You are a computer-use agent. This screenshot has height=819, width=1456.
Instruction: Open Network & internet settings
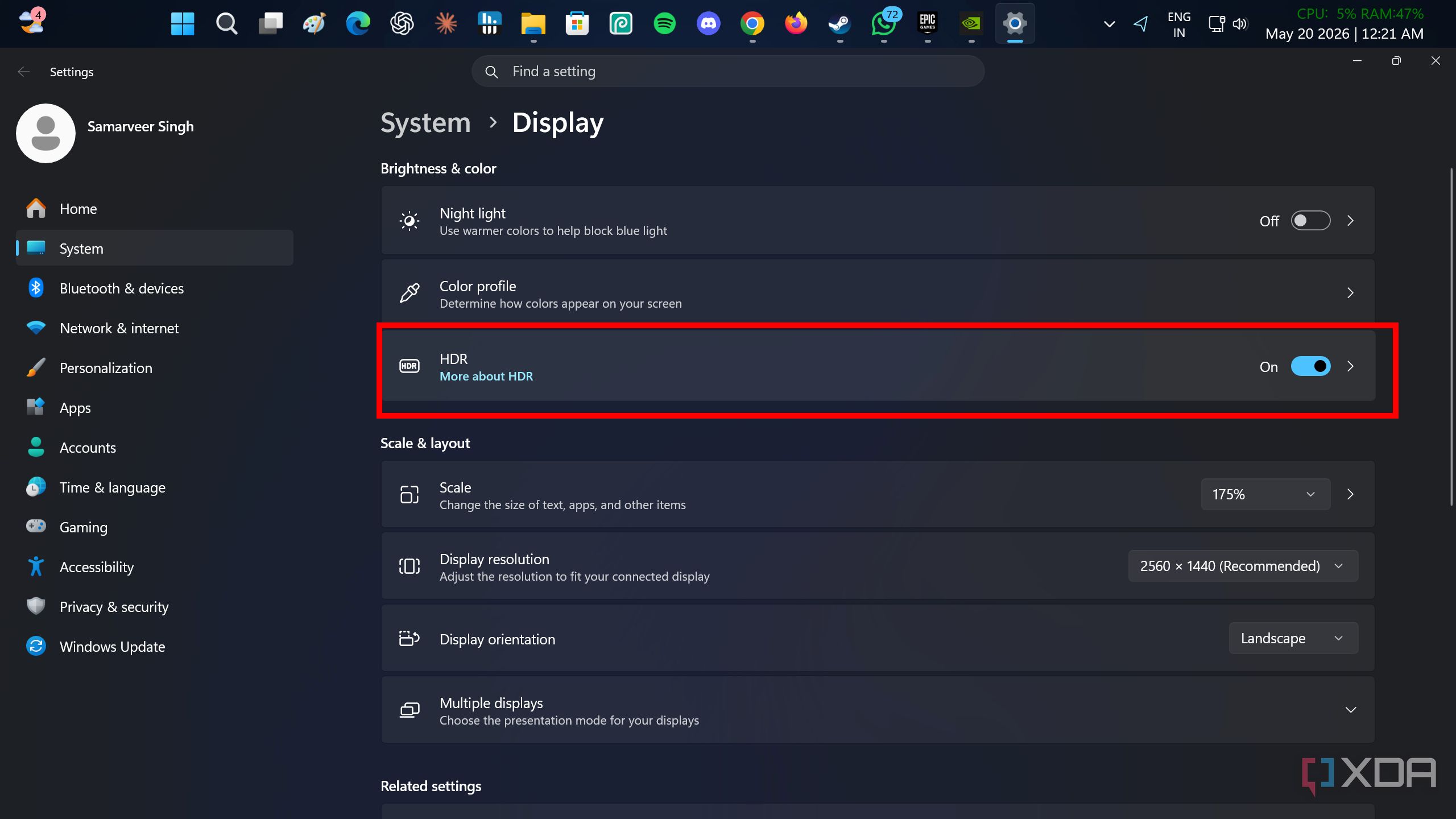coord(155,328)
